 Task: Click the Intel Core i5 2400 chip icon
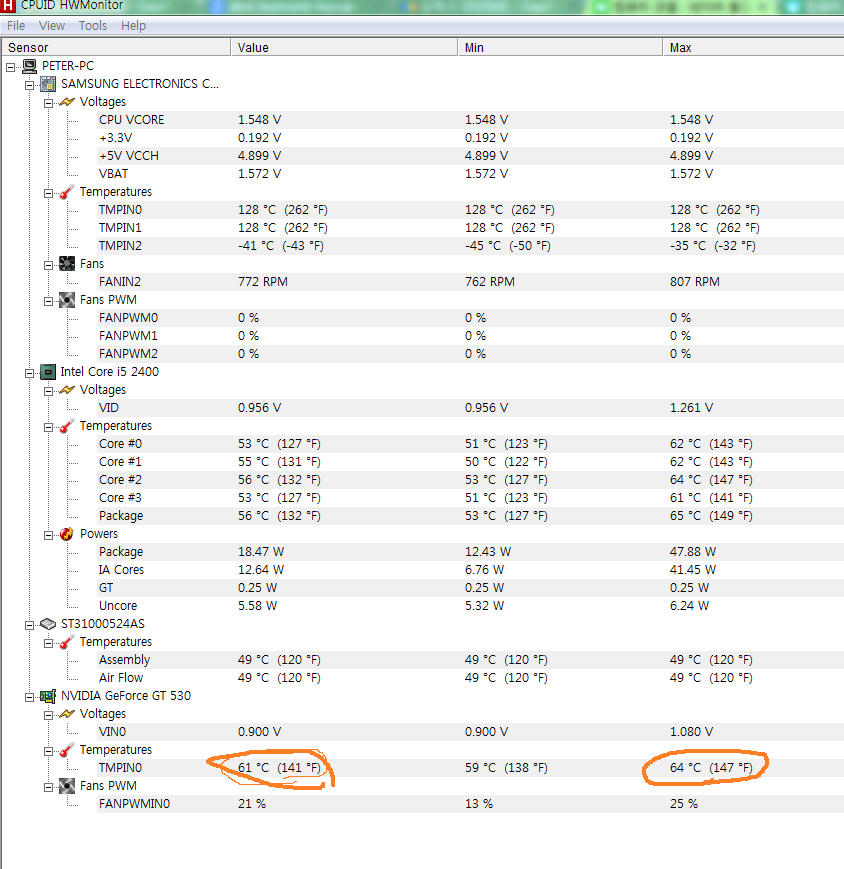[48, 372]
